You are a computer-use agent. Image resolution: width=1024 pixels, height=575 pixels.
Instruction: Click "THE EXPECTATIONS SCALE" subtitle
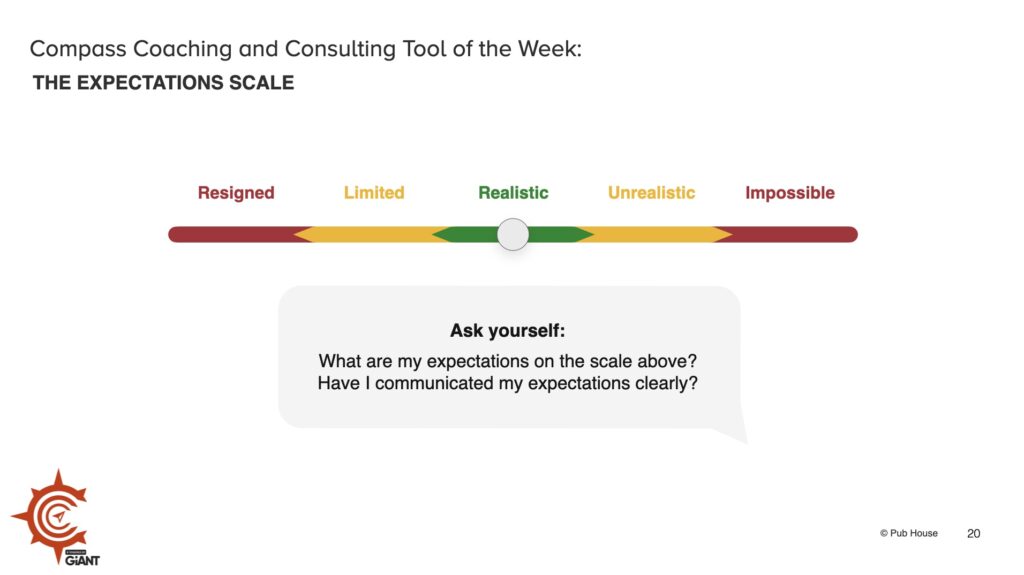(x=163, y=83)
